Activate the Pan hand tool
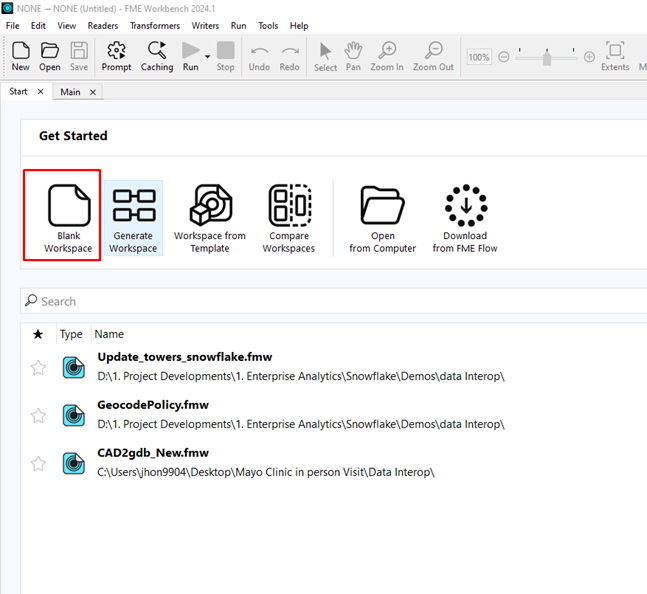The width and height of the screenshot is (647, 594). pyautogui.click(x=353, y=56)
